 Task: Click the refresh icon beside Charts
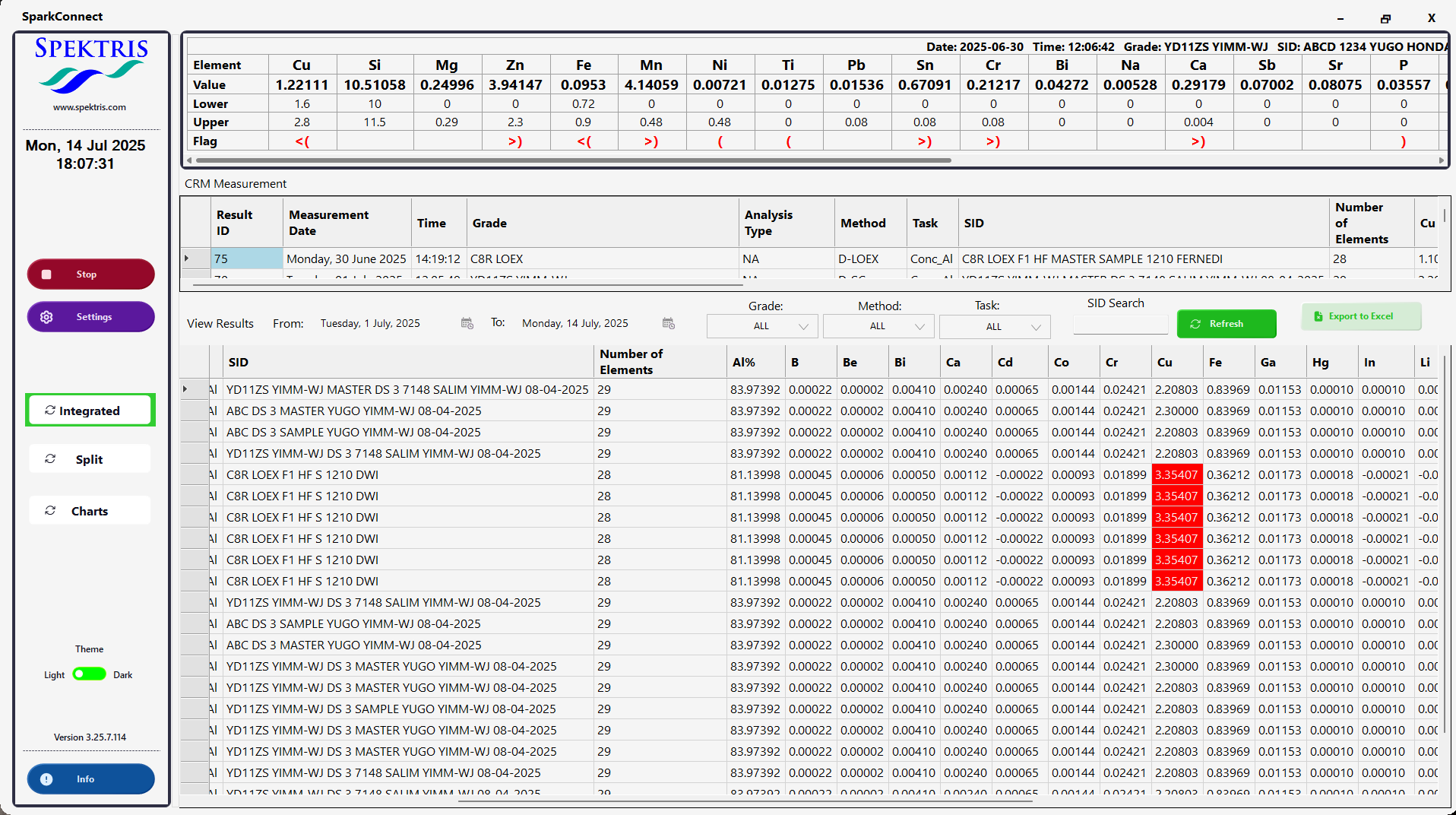click(50, 511)
